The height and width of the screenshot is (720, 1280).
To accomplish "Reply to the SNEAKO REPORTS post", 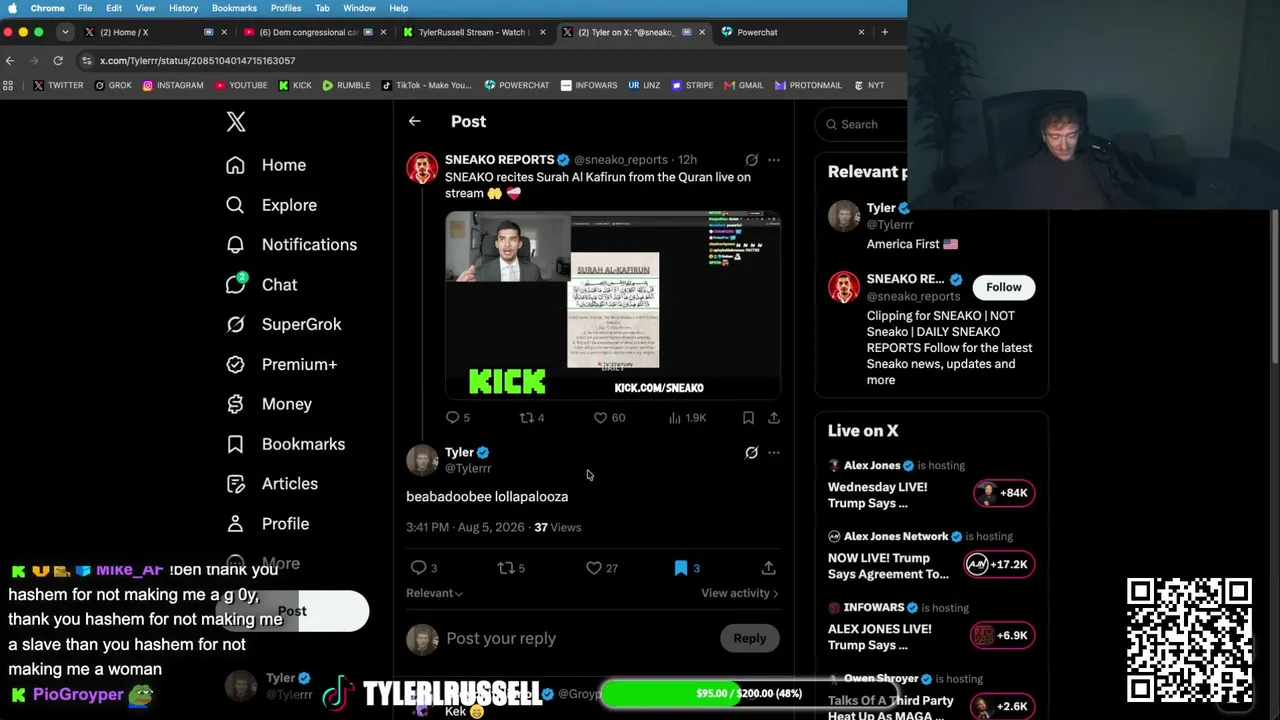I will click(x=457, y=418).
